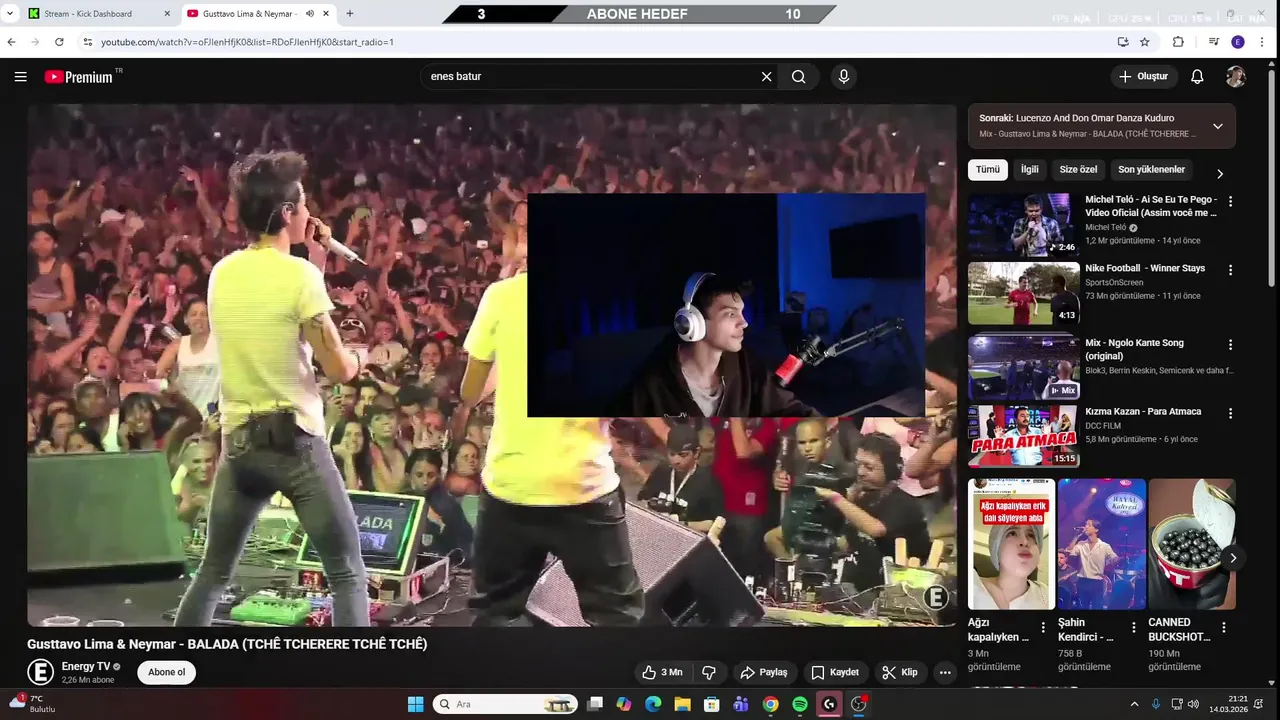Viewport: 1280px width, 720px height.
Task: Expand the Sonraki mix playlist panel
Action: click(1217, 126)
